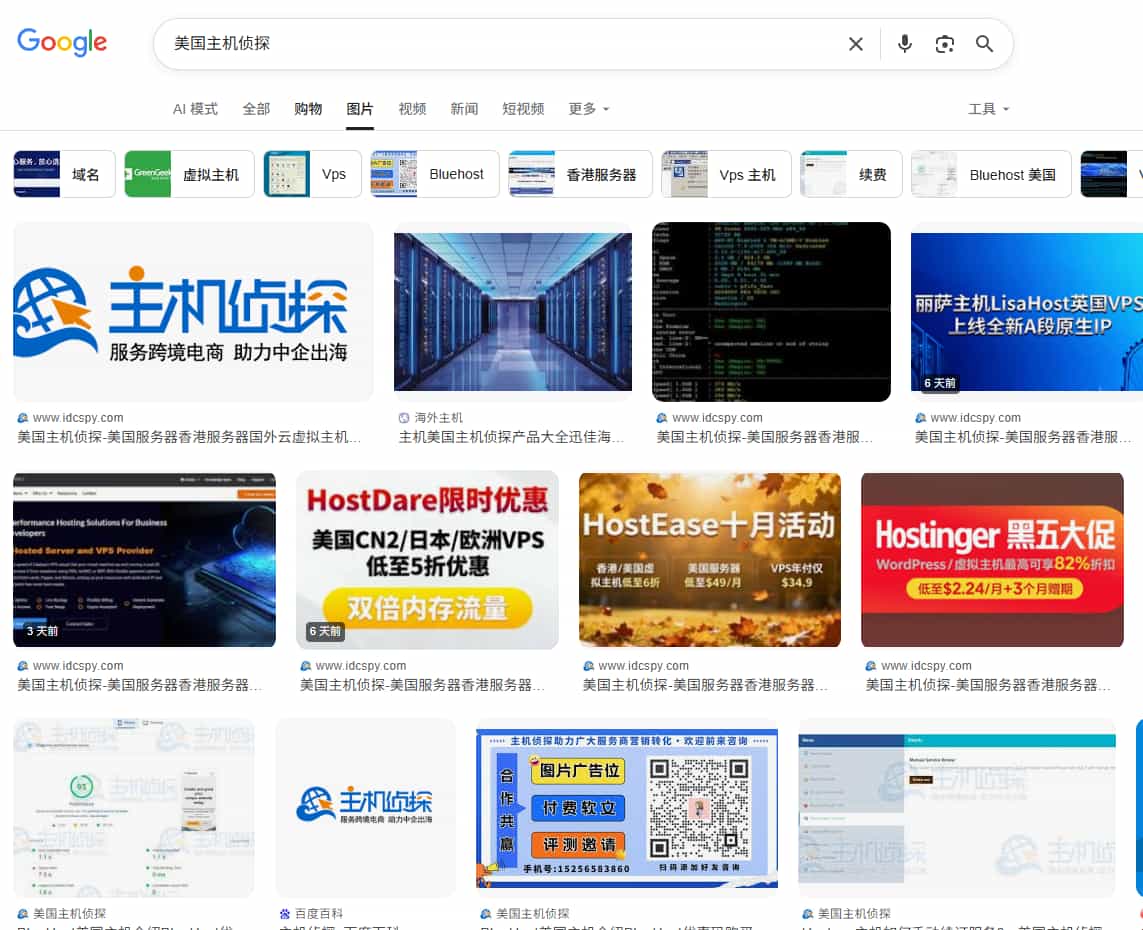Select the 虚拟主机 filter chip
The height and width of the screenshot is (930, 1143).
[x=189, y=172]
